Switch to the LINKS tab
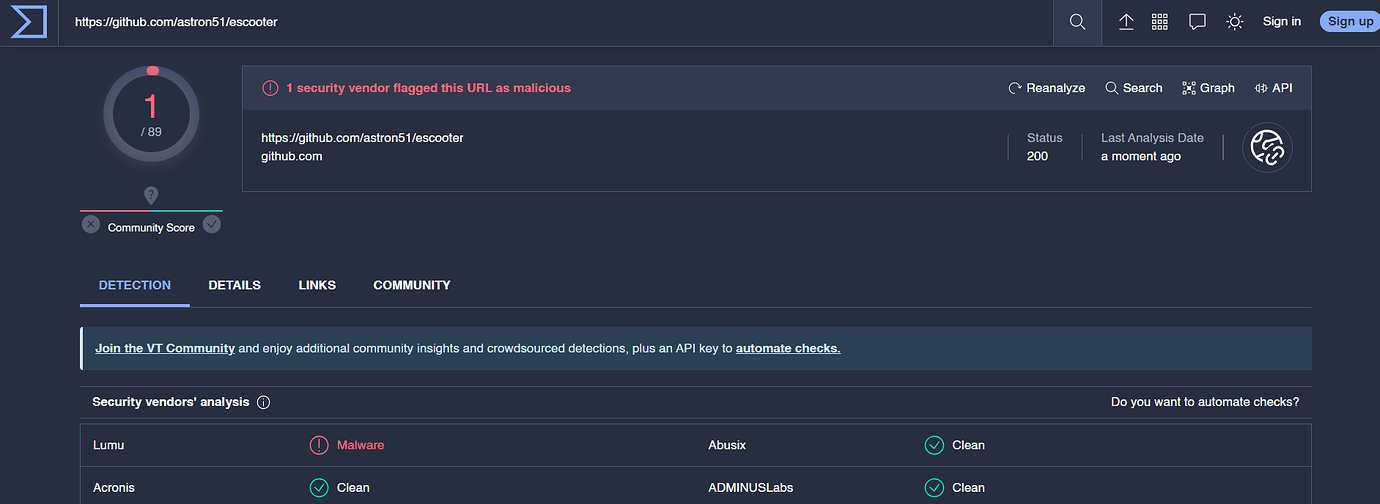 coord(317,285)
